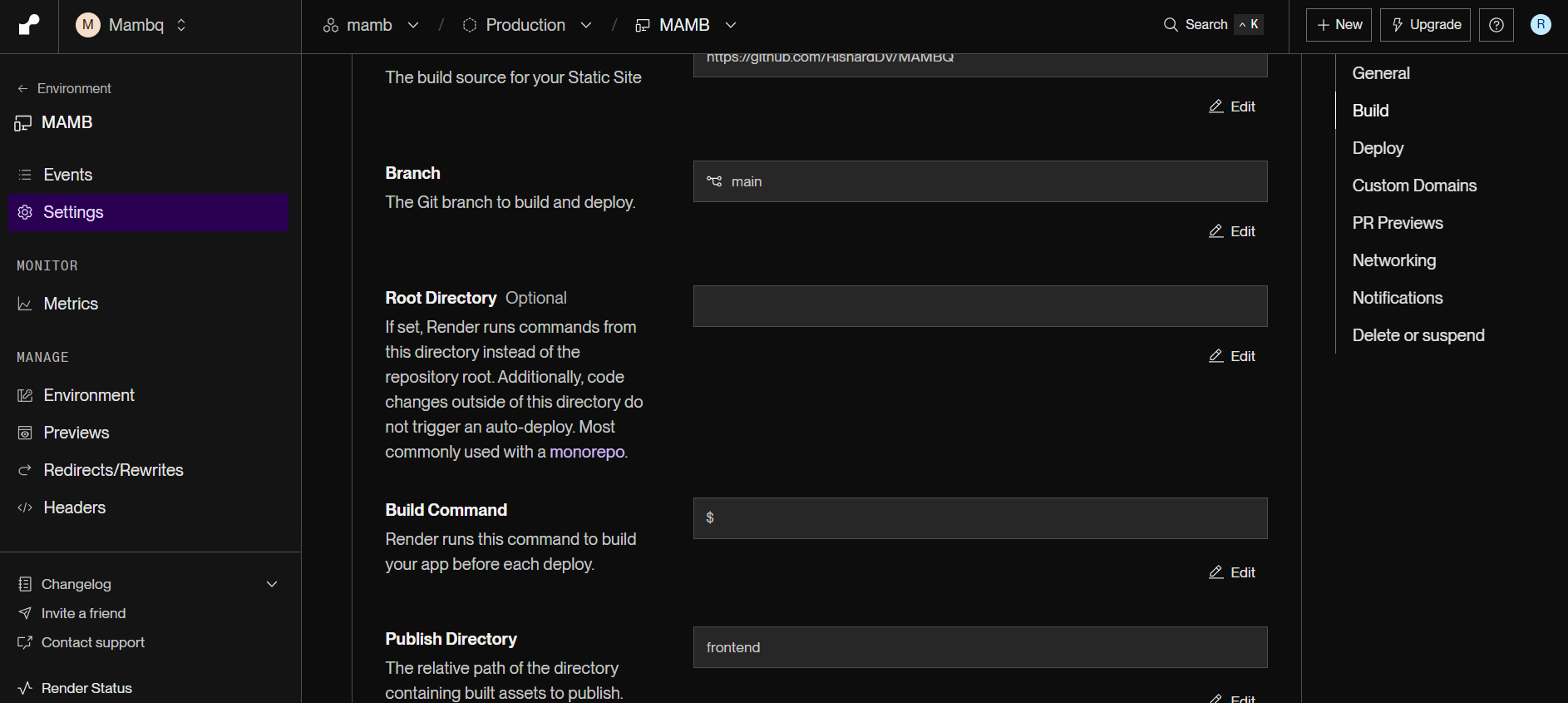Click the Headers code icon
The width and height of the screenshot is (1568, 703).
pos(25,507)
